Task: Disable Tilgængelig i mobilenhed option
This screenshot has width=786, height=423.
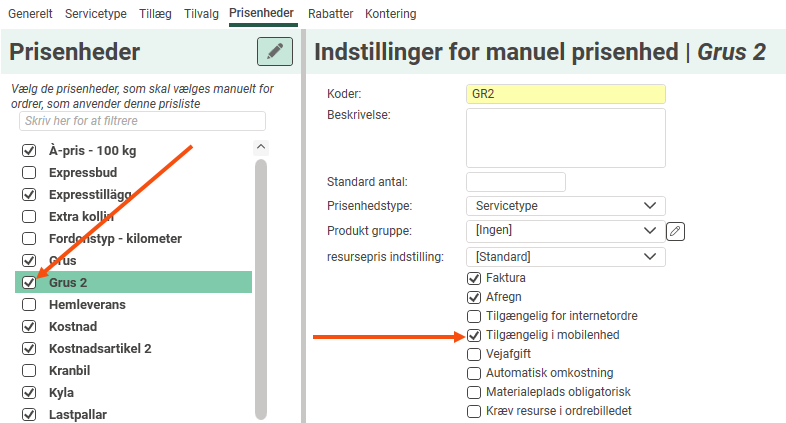Action: coord(474,335)
